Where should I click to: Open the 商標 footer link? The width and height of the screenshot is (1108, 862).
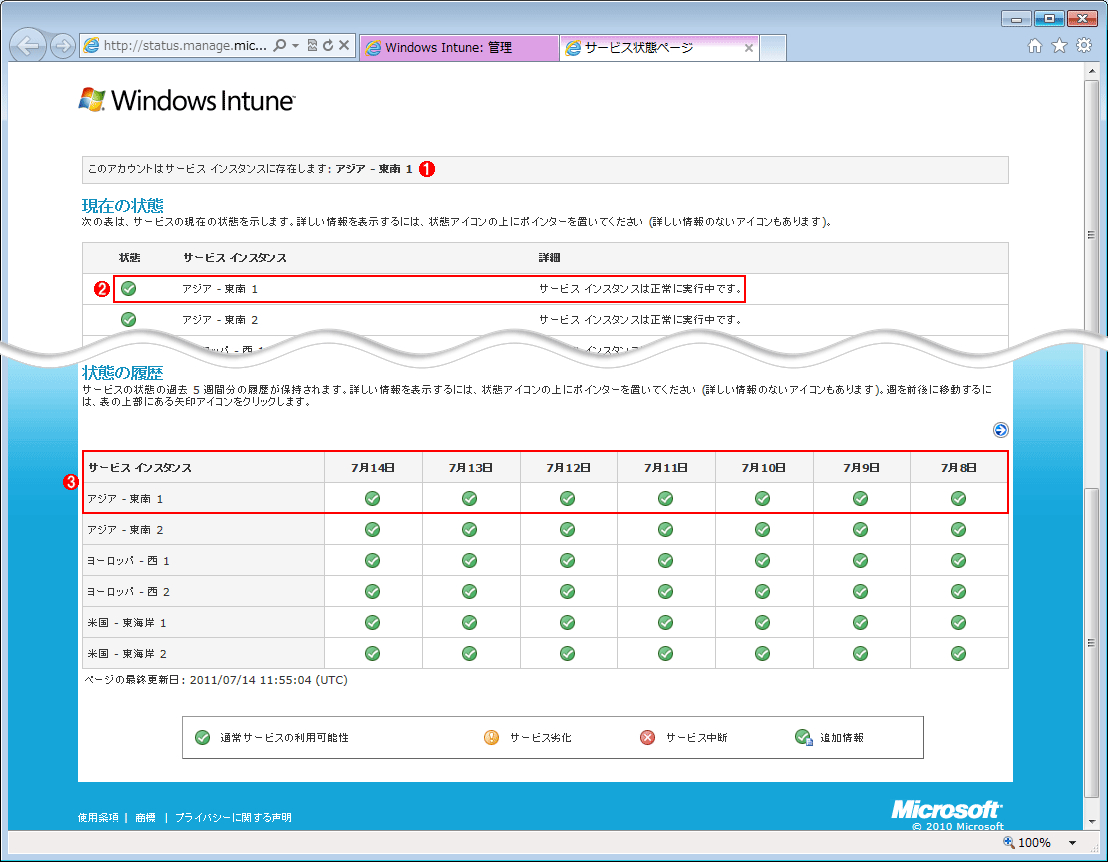pyautogui.click(x=146, y=817)
